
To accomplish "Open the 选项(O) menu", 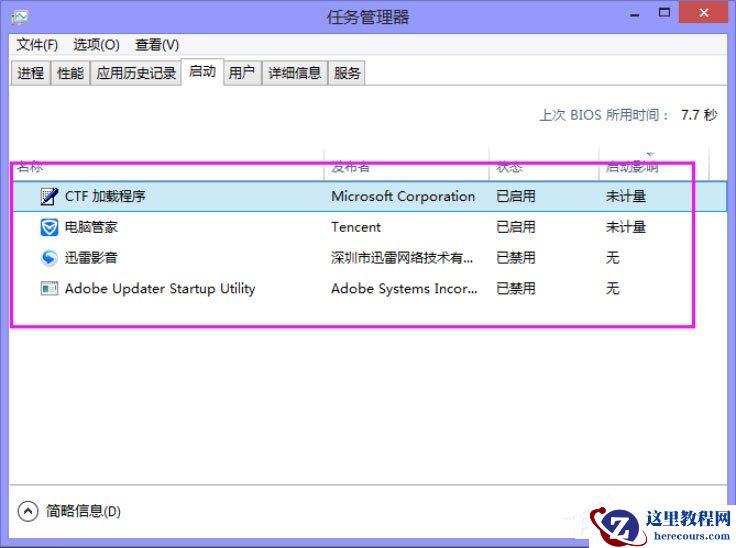I will [96, 45].
